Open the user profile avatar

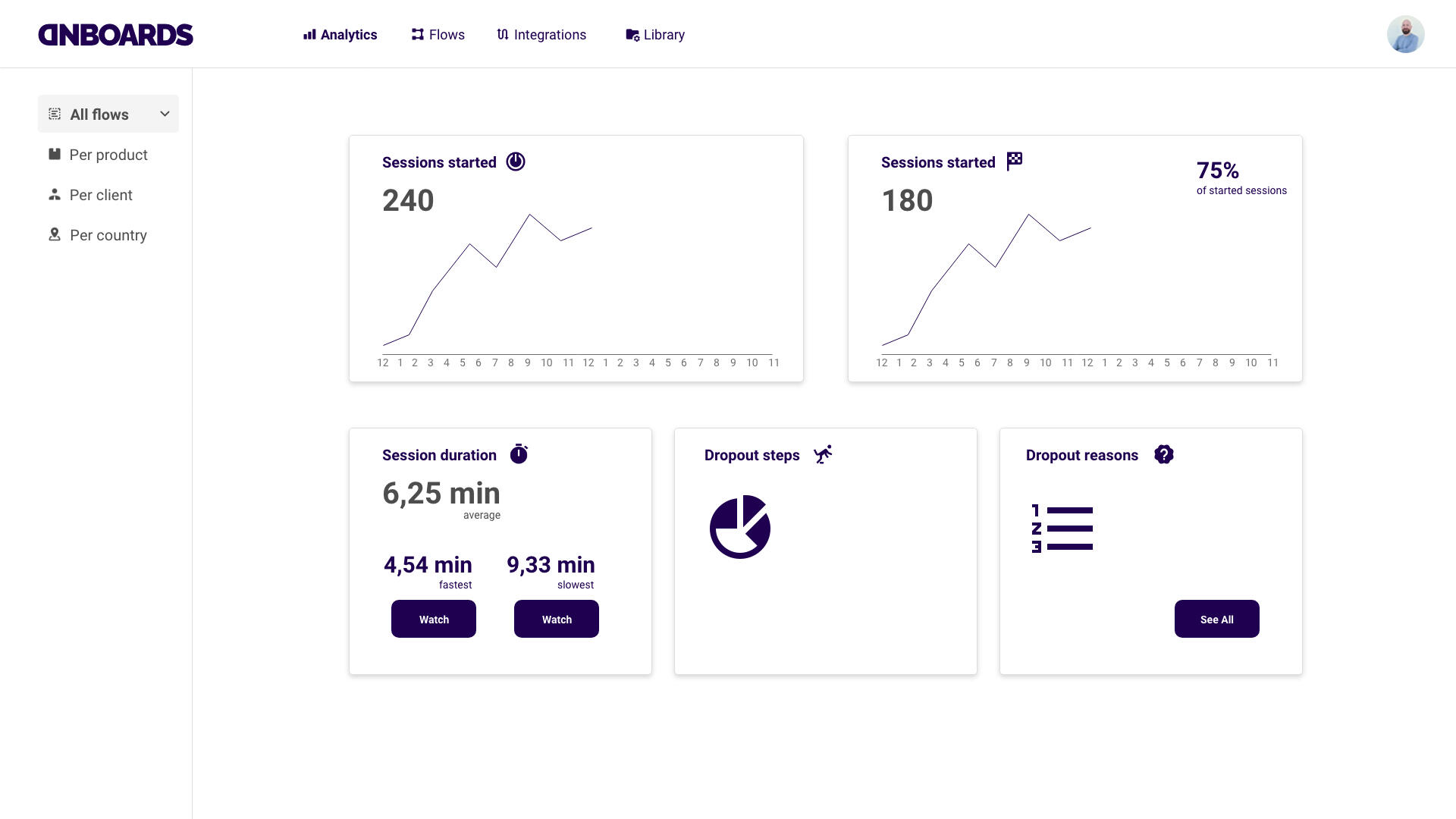coord(1405,35)
